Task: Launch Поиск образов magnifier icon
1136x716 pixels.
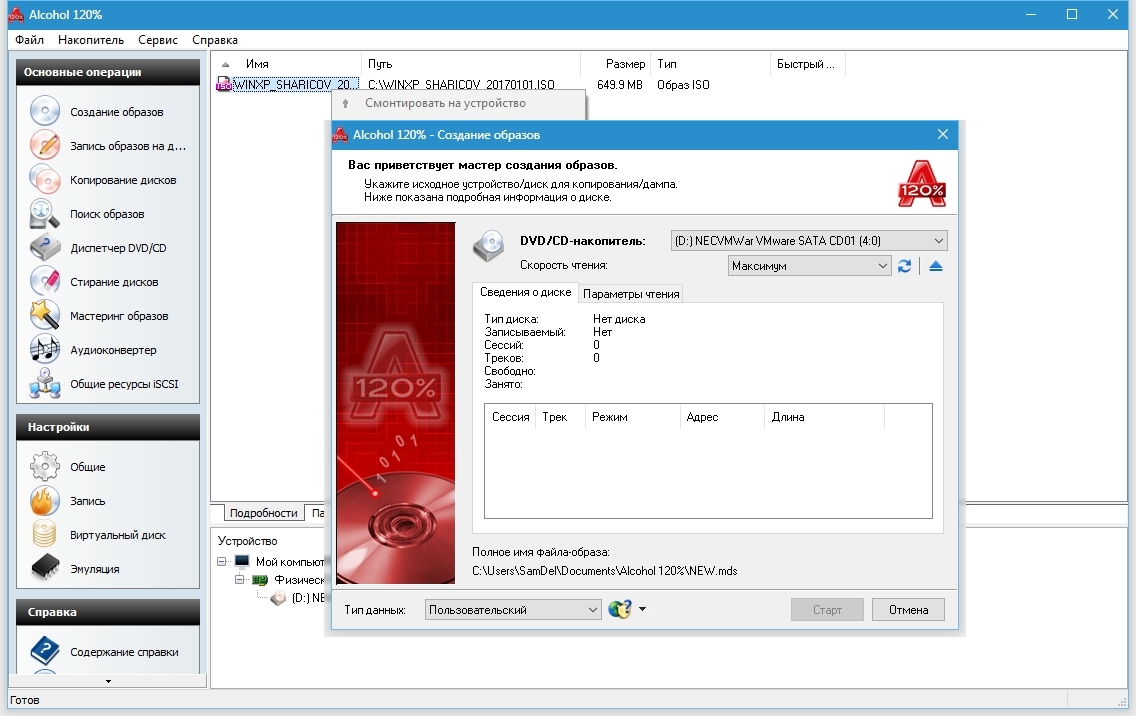Action: pyautogui.click(x=45, y=214)
